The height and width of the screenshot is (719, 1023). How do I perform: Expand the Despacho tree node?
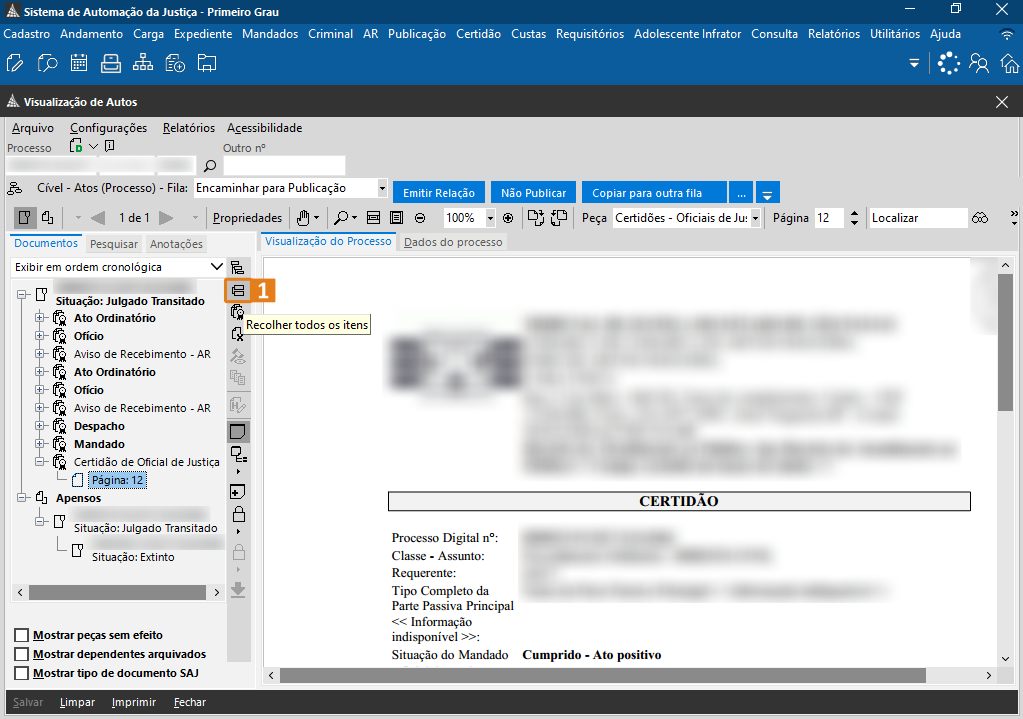click(41, 426)
